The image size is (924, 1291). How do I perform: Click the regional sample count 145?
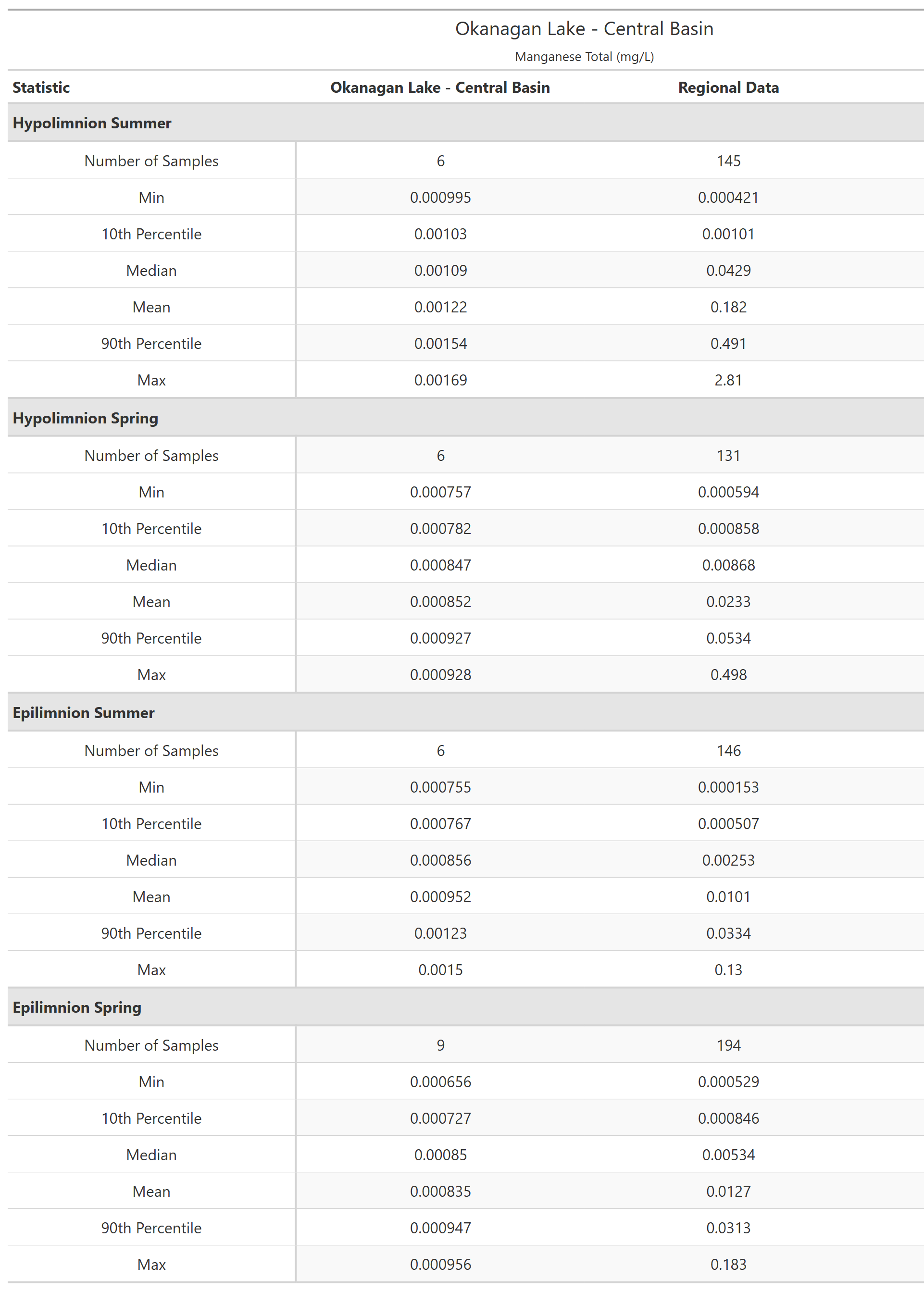point(728,161)
